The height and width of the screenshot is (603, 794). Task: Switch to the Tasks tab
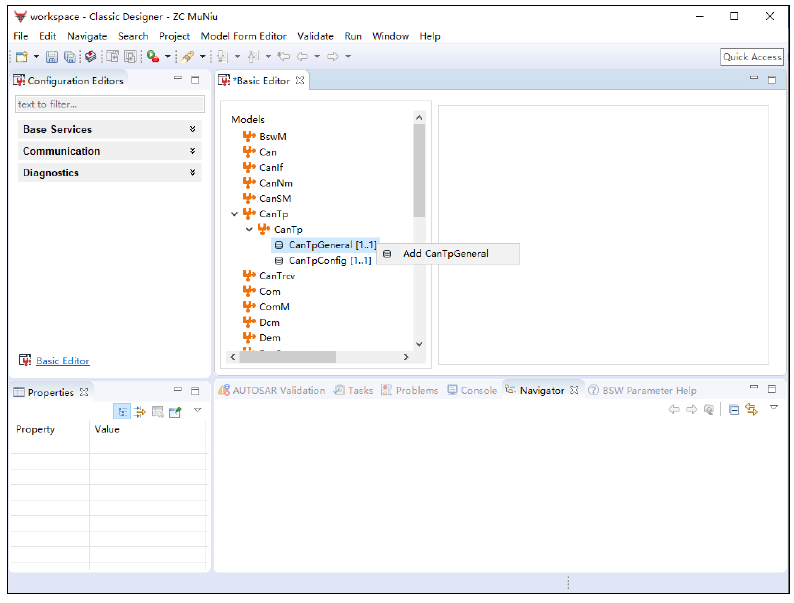[353, 390]
